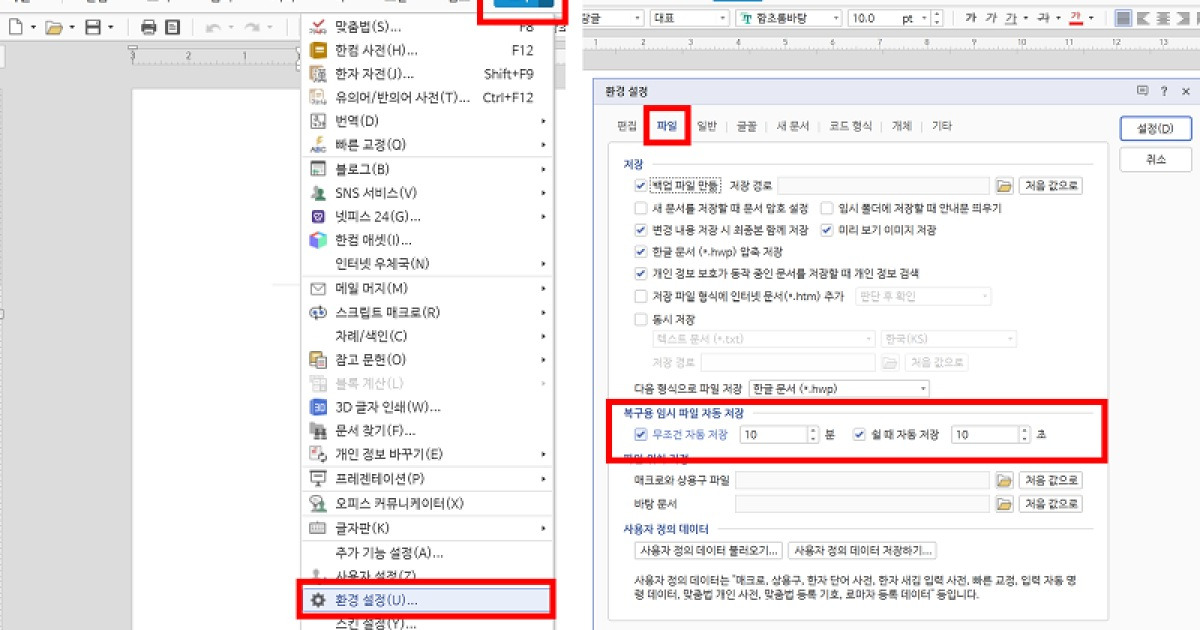Click the 설정(D) button
1200x630 pixels.
1156,129
